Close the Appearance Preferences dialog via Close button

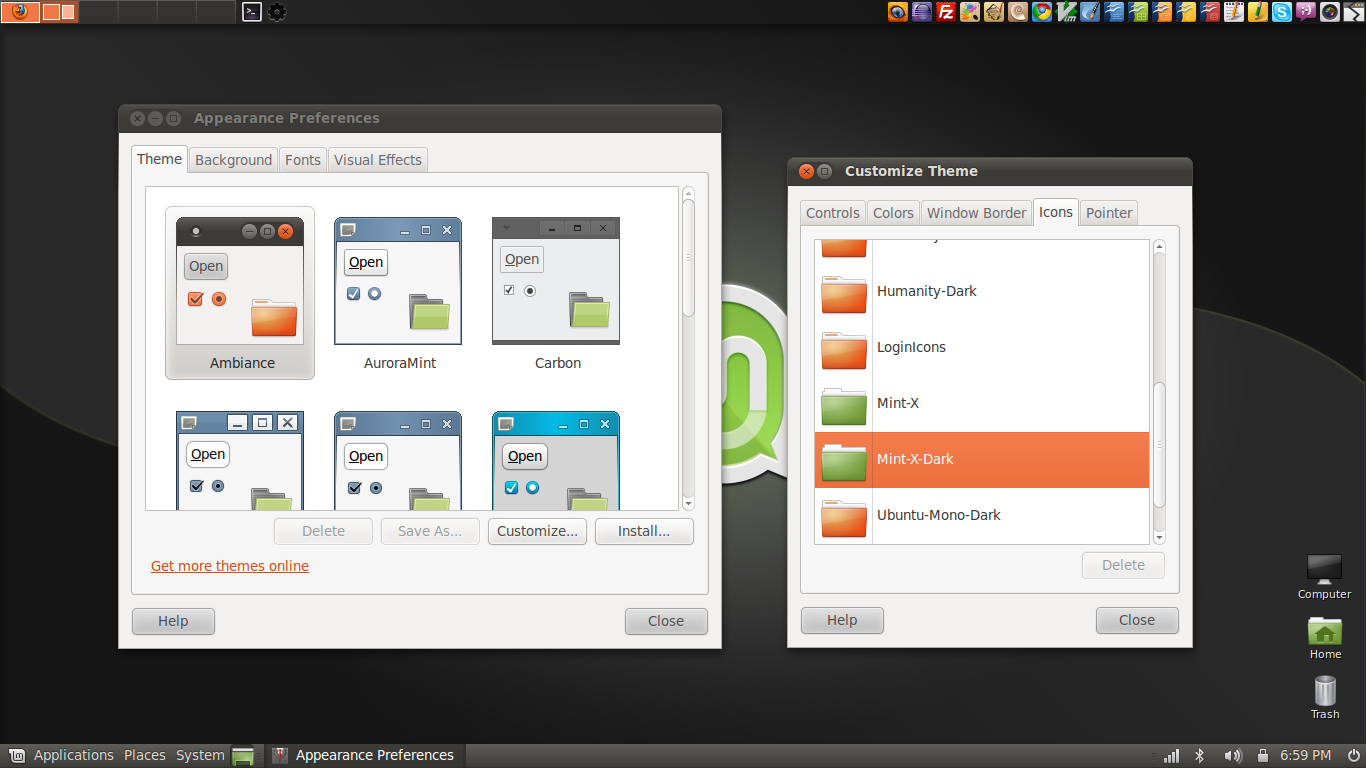(666, 621)
